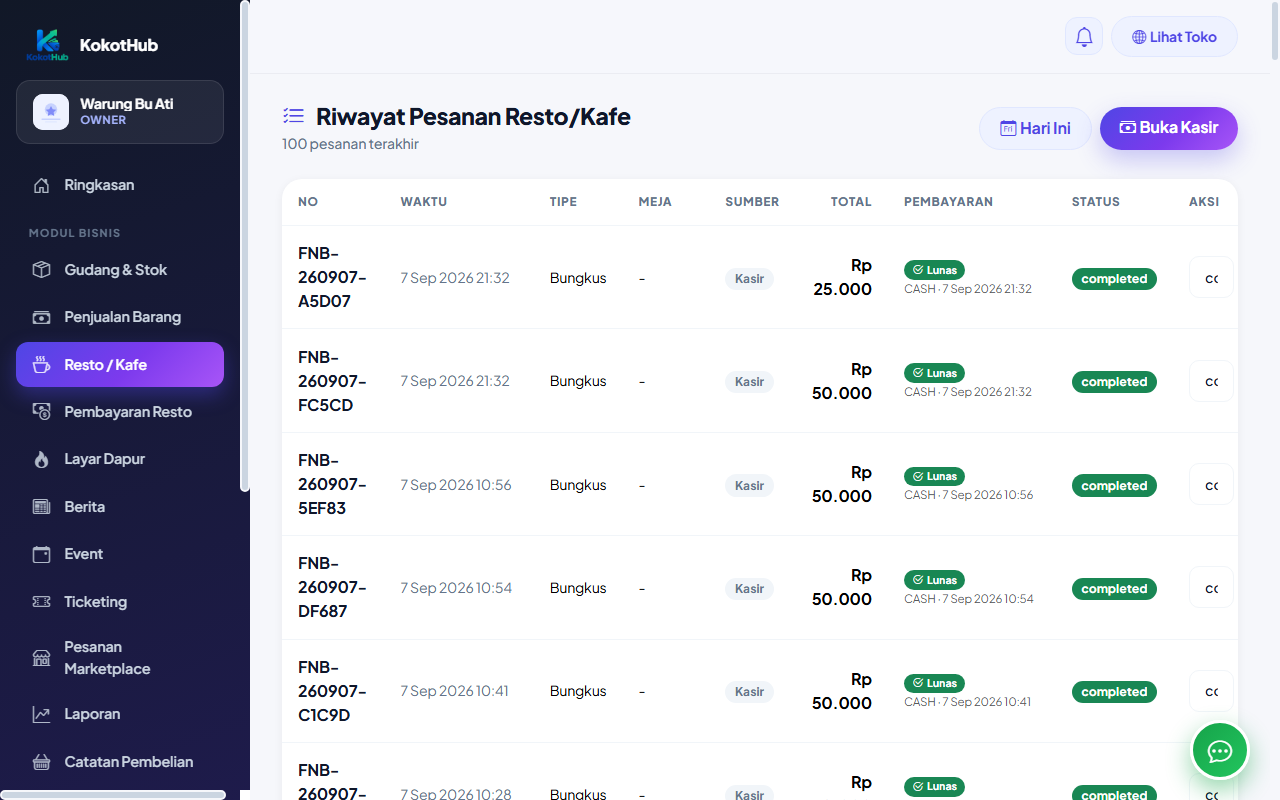Open Laporan from the sidebar
Viewport: 1280px width, 800px height.
point(120,714)
